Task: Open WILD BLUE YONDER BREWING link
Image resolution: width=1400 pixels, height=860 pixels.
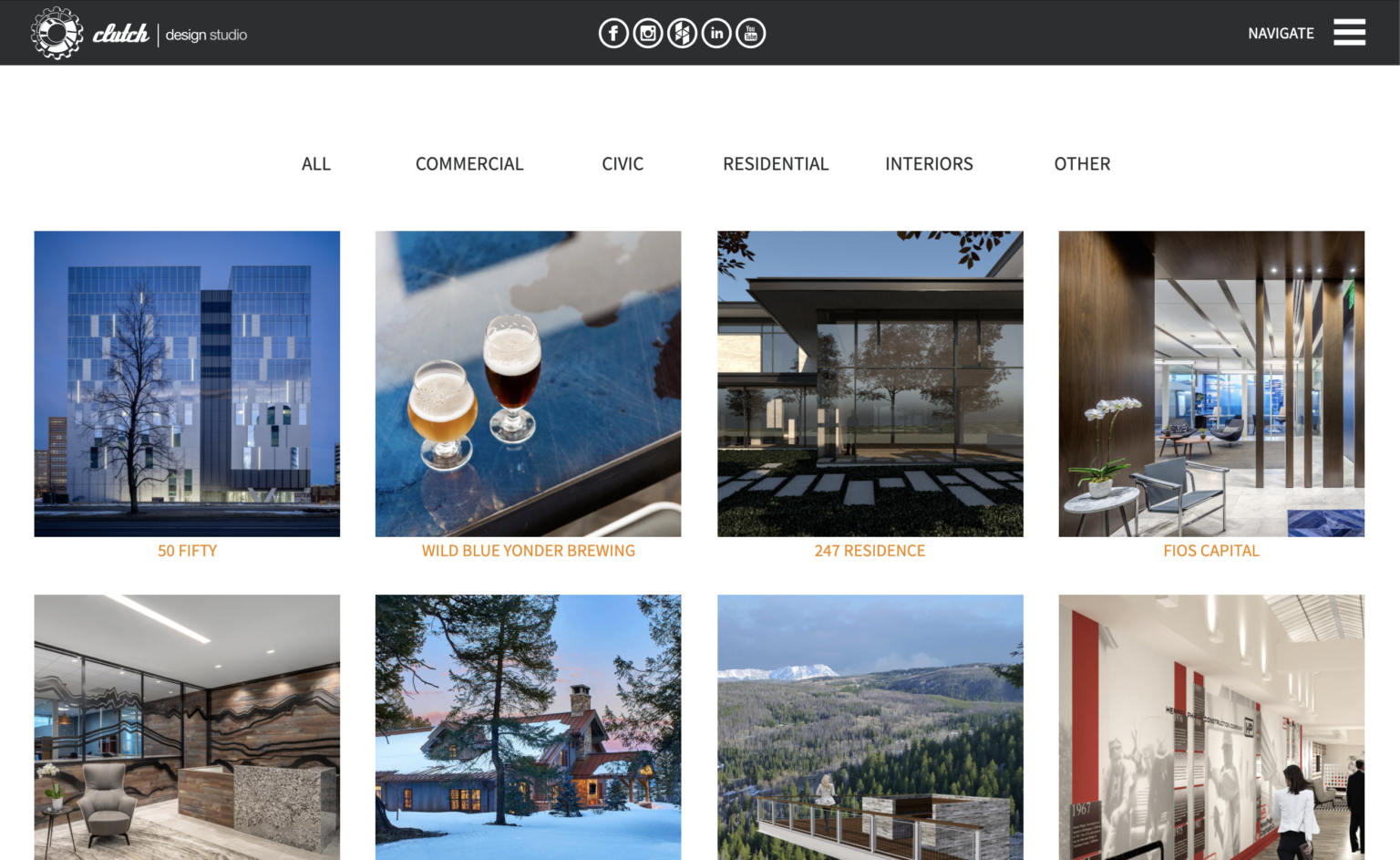Action: [x=529, y=551]
